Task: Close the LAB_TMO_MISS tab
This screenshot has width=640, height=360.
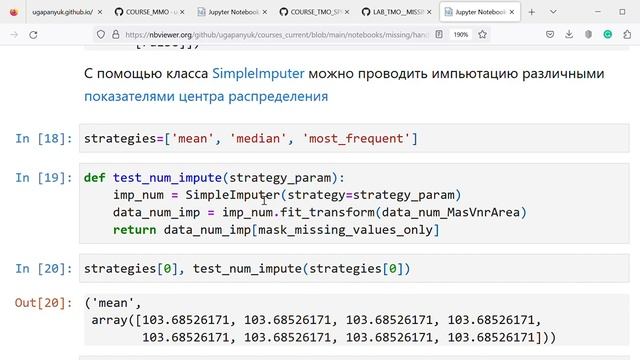Action: tap(429, 12)
